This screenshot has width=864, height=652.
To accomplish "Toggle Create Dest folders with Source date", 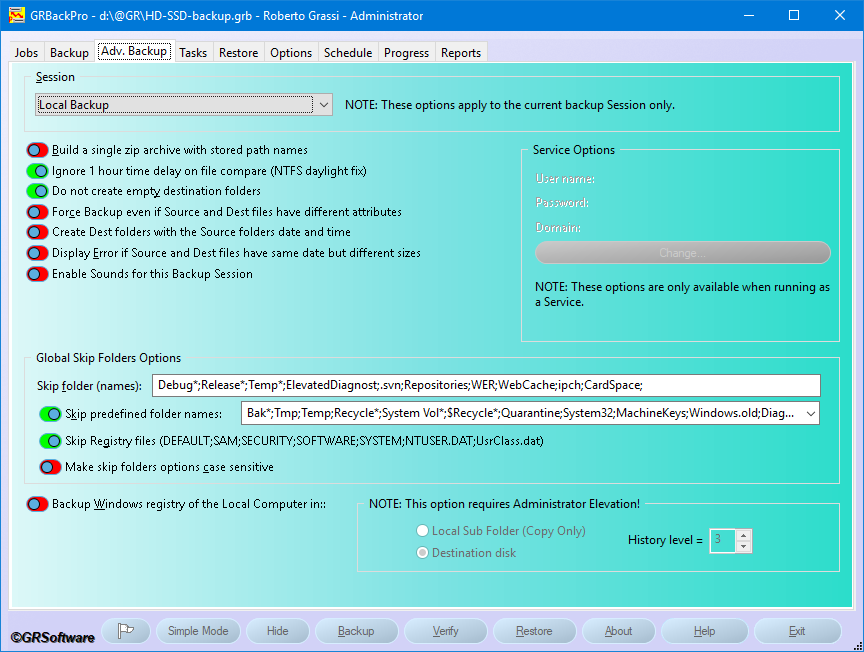I will 37,232.
